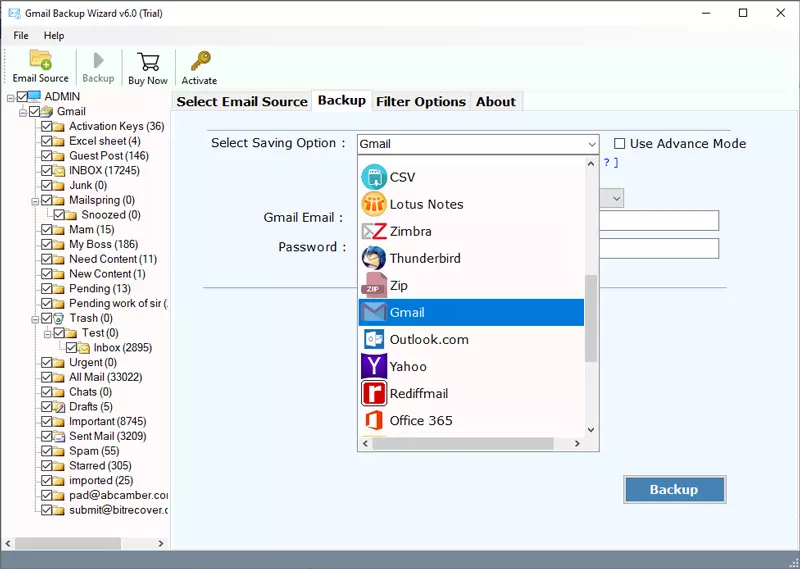Toggle the My Boss (186) checkbox
Screen dimensions: 800x569
tap(46, 244)
